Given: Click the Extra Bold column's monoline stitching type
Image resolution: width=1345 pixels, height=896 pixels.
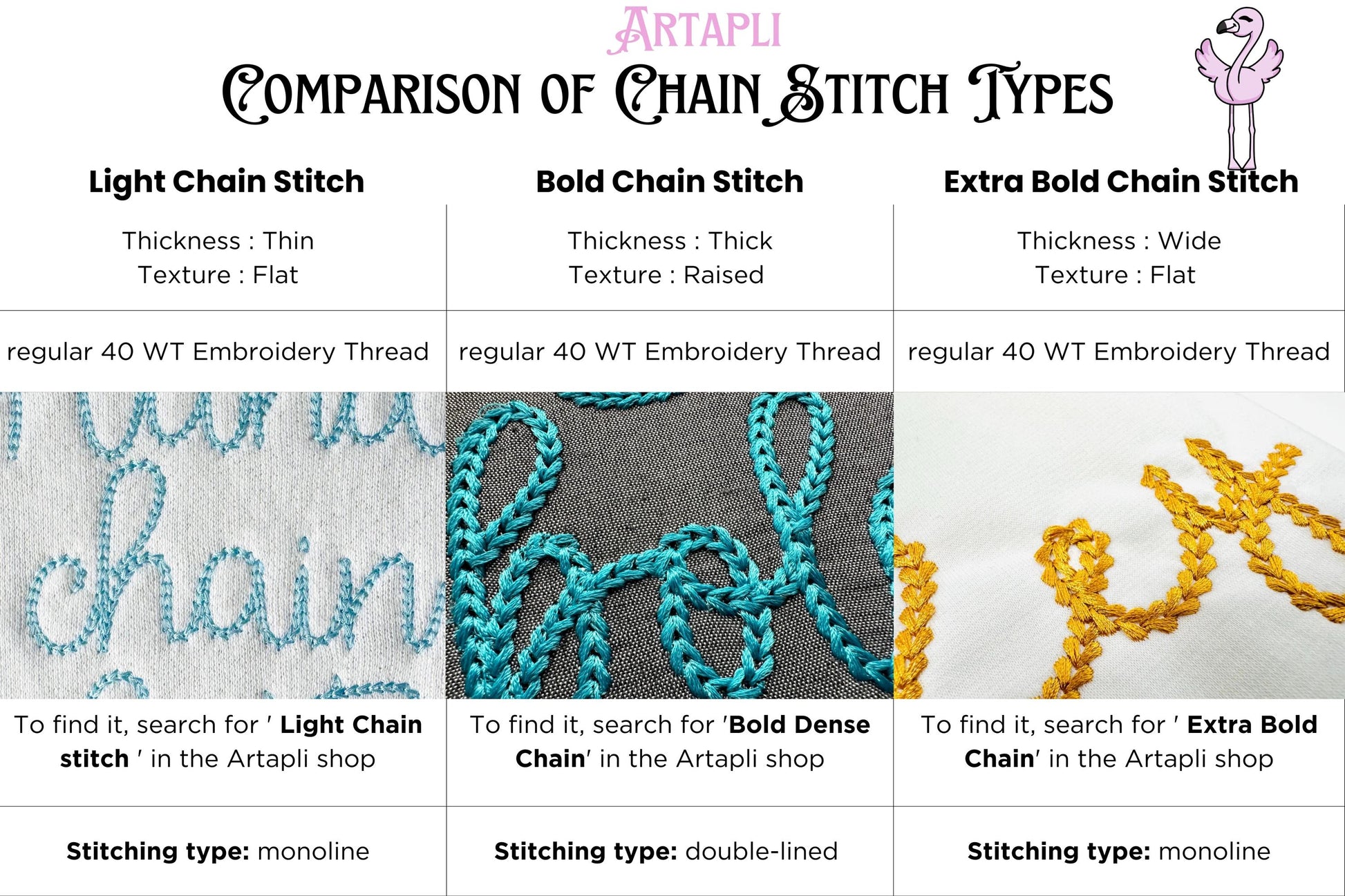Looking at the screenshot, I should click(1118, 851).
